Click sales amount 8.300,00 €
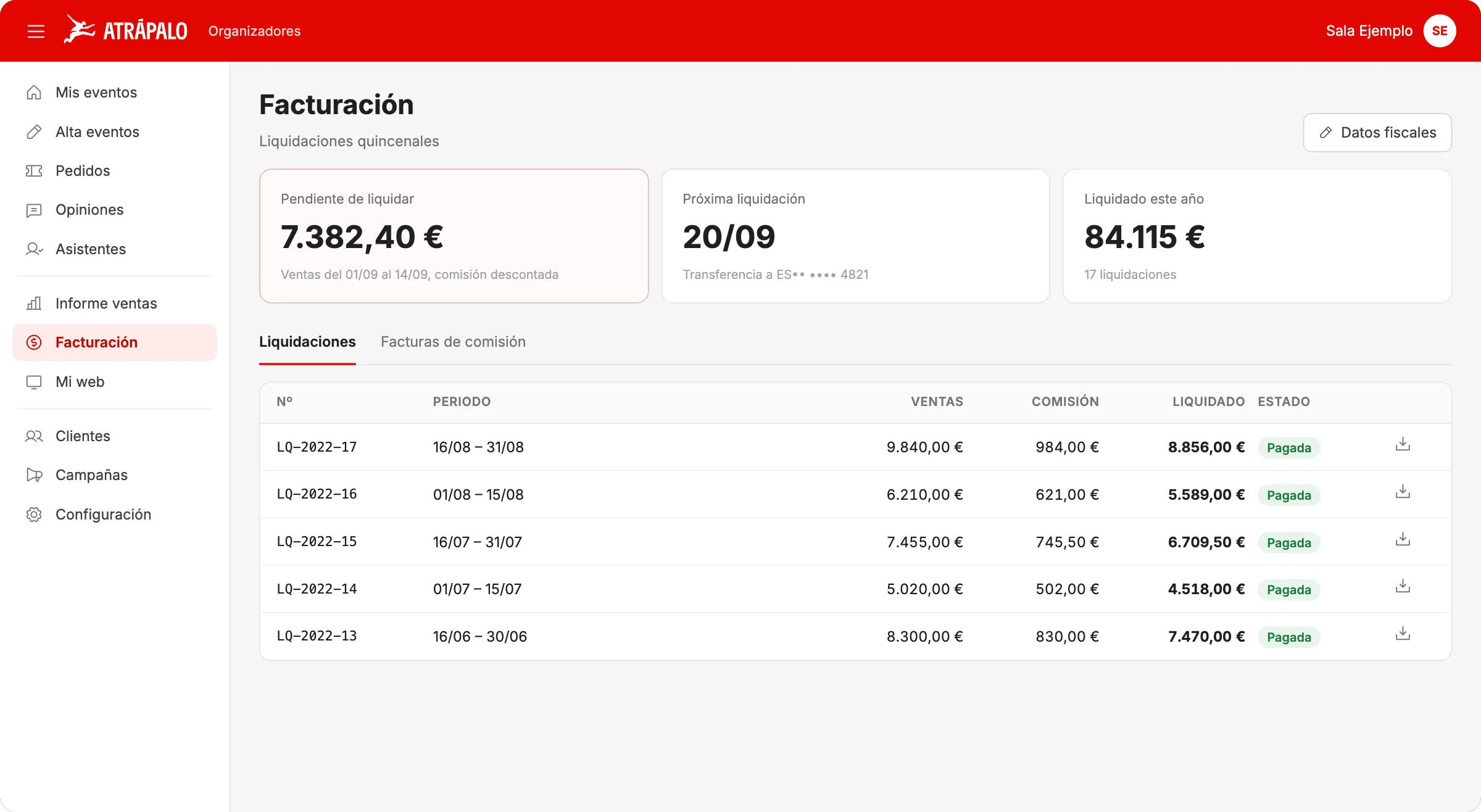The image size is (1481, 812). tap(924, 637)
